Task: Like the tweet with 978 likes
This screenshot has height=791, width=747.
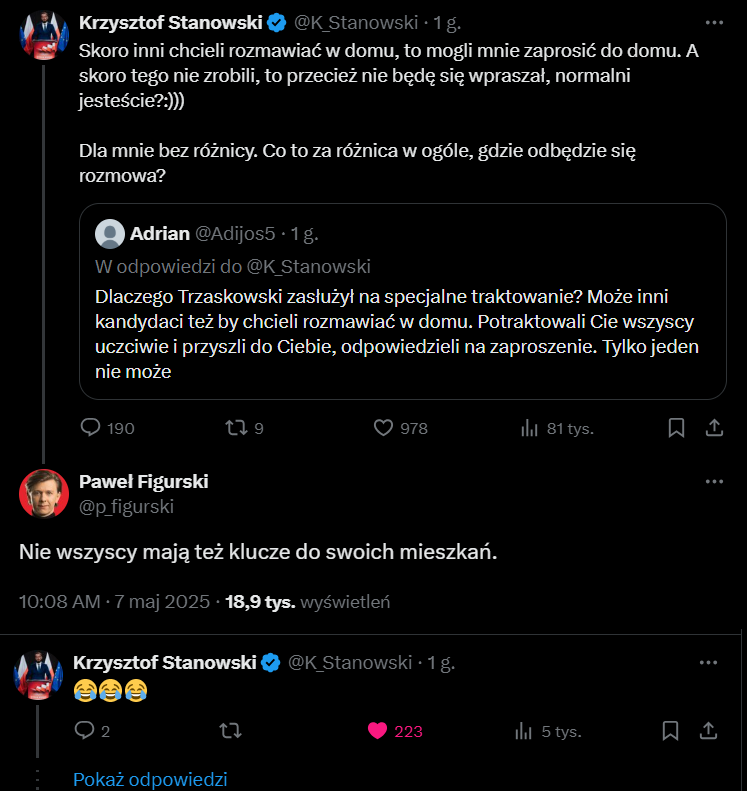Action: point(383,428)
